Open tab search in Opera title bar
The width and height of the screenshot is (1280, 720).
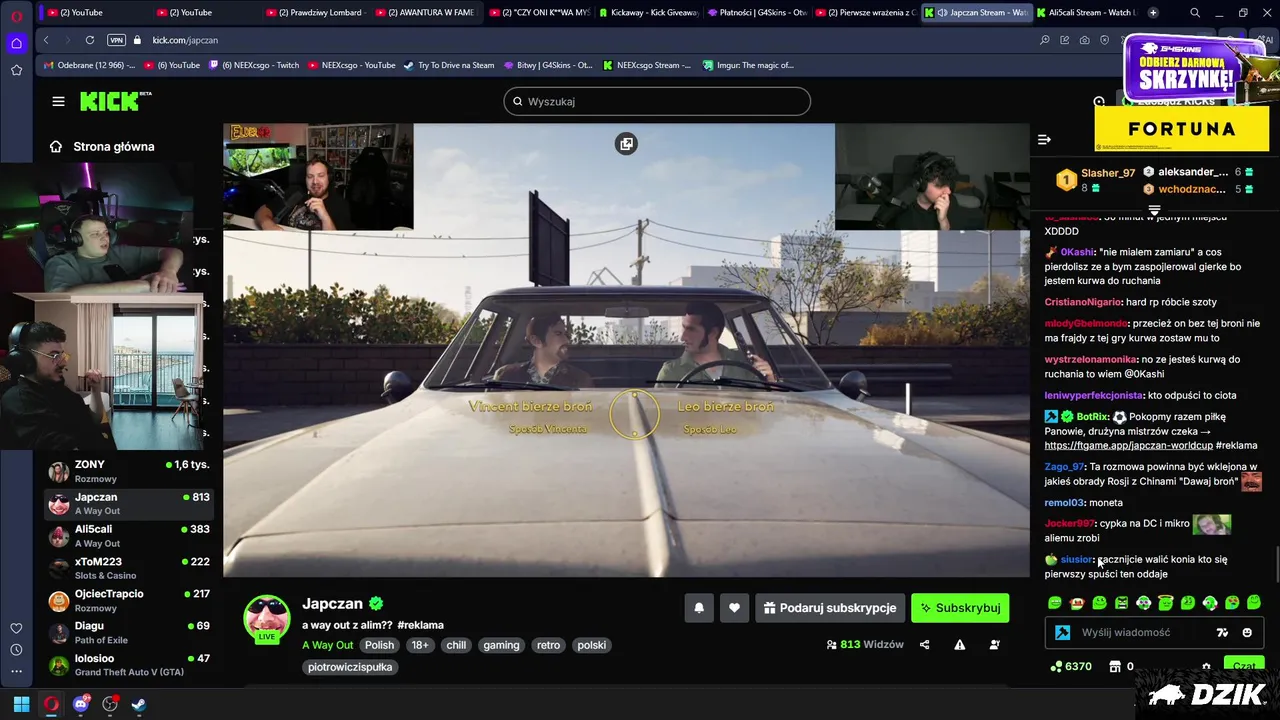(x=1195, y=12)
